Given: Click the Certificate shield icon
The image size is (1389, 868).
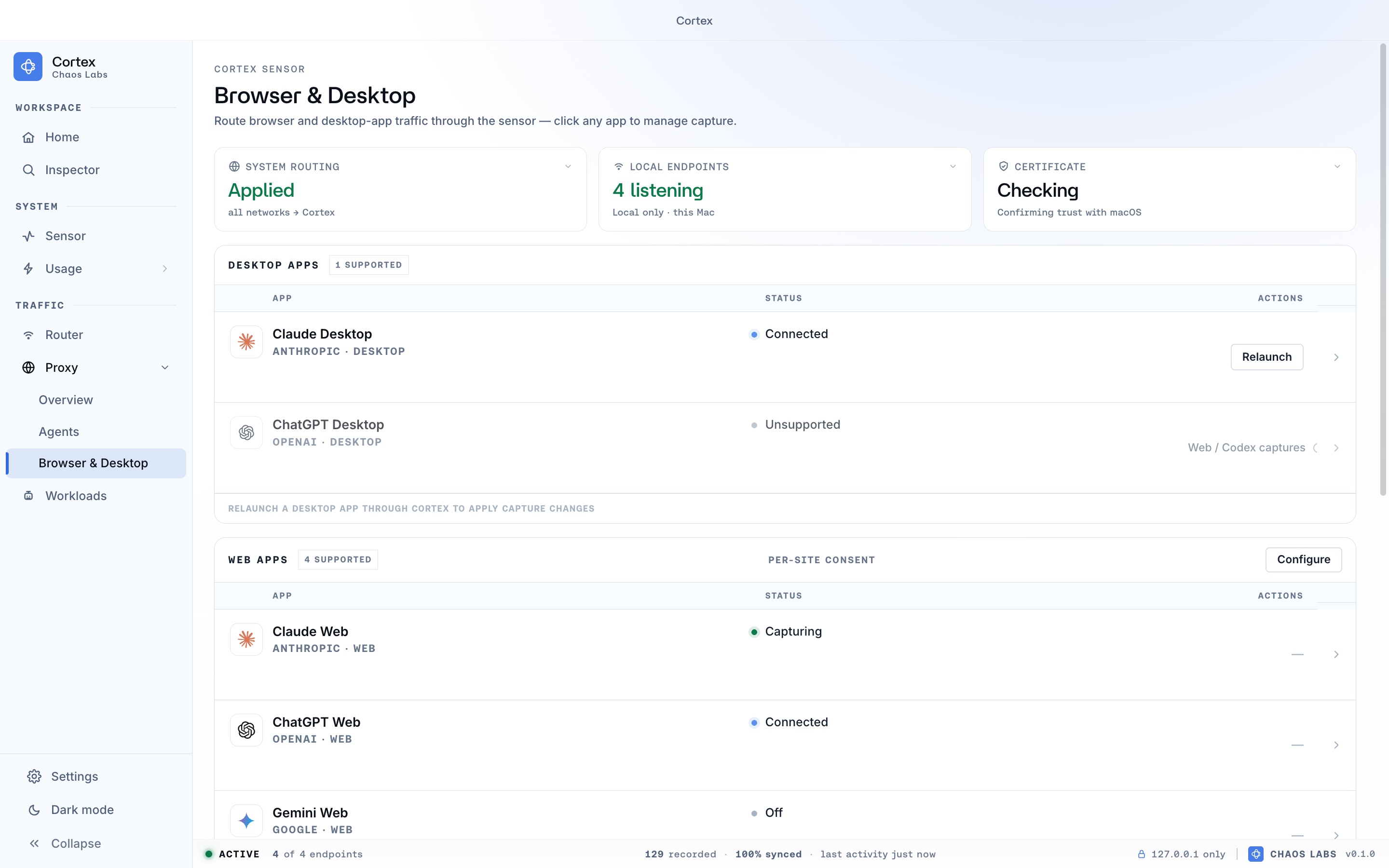Looking at the screenshot, I should click(1003, 166).
